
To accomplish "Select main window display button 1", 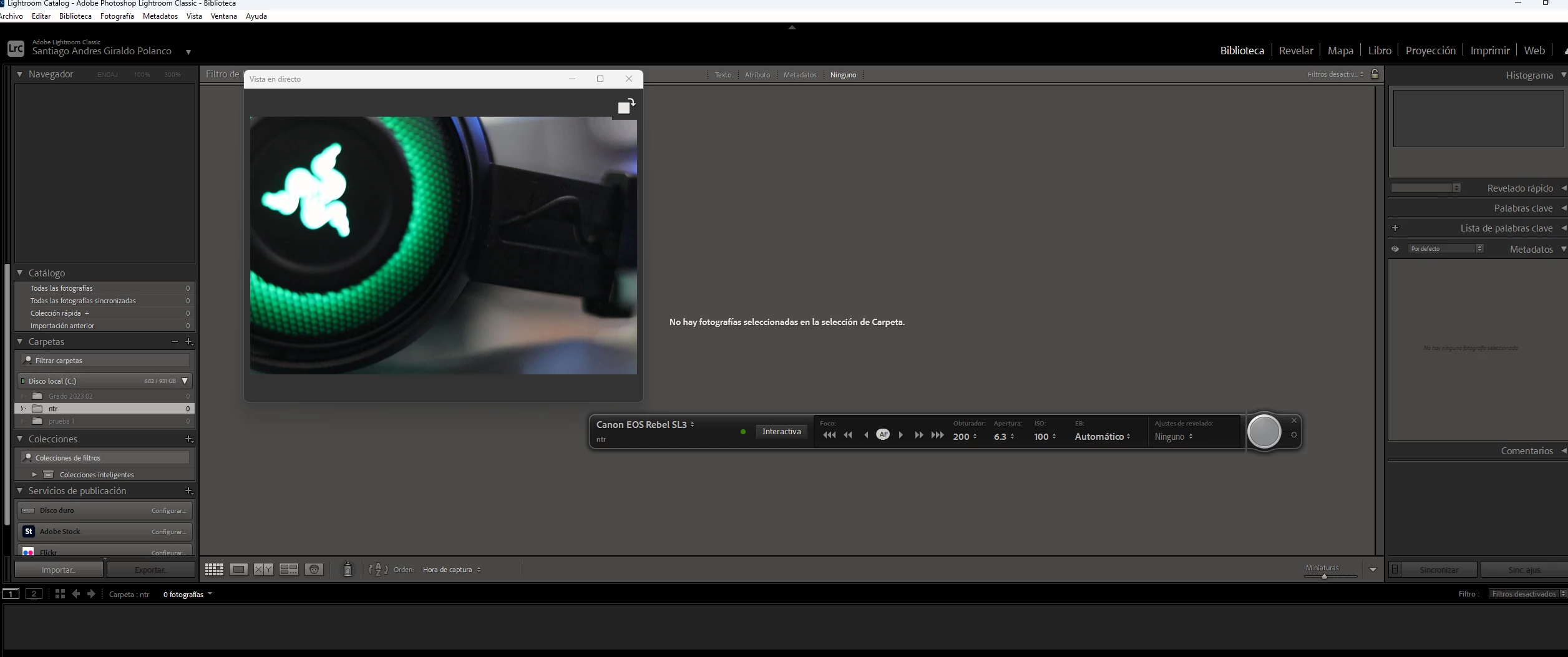I will tap(11, 594).
